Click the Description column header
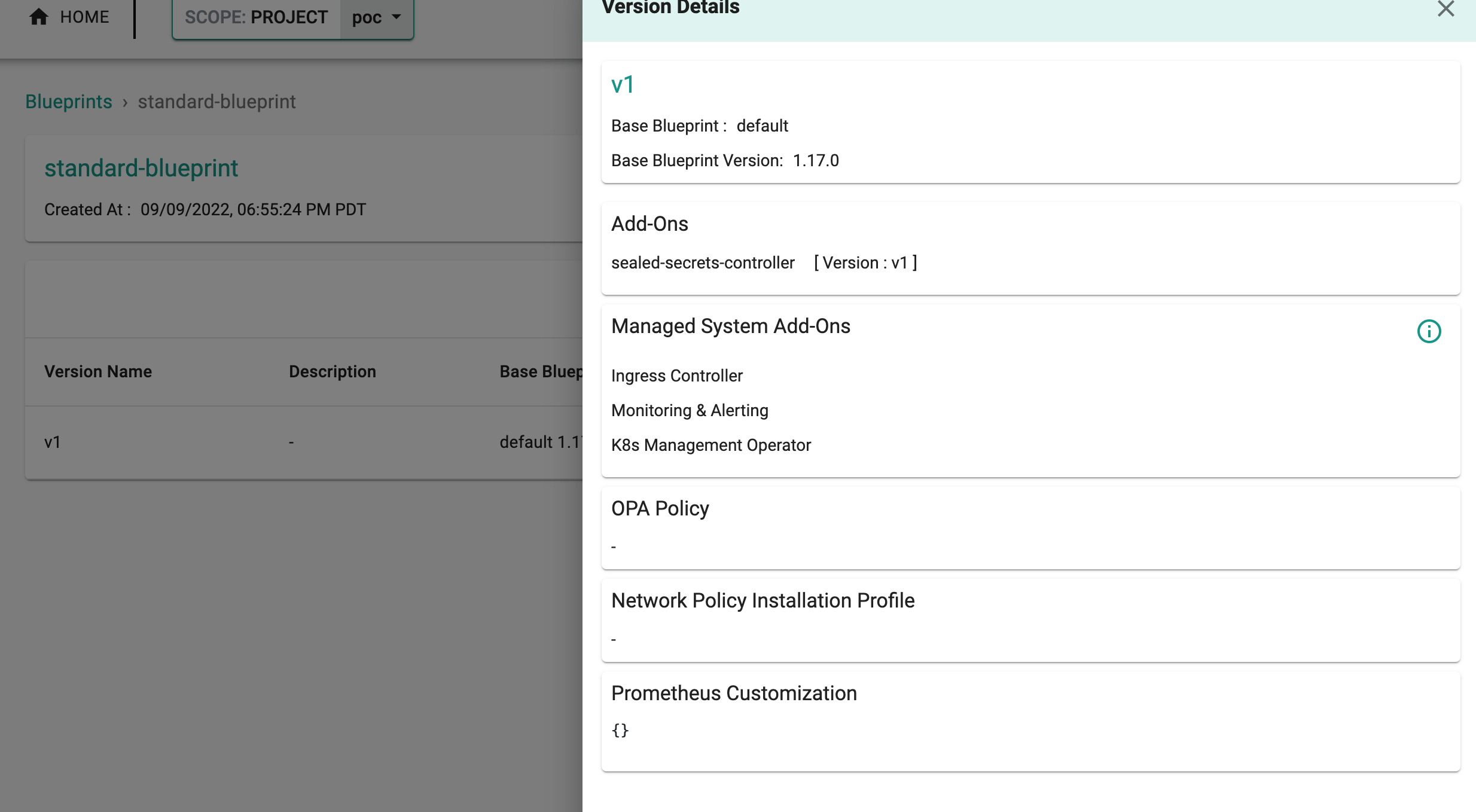This screenshot has height=812, width=1476. [333, 371]
